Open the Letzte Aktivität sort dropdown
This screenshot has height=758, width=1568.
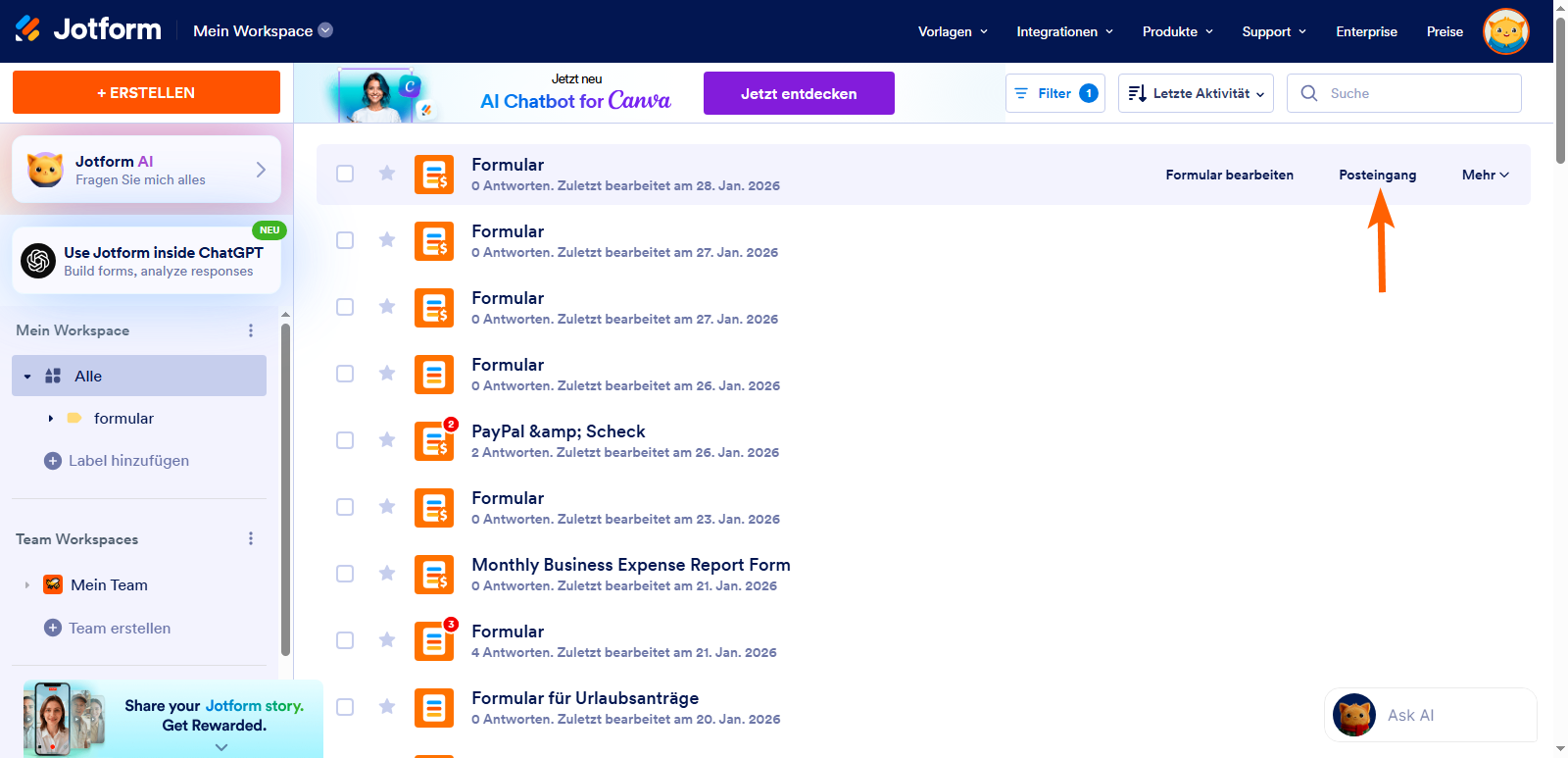(x=1196, y=93)
